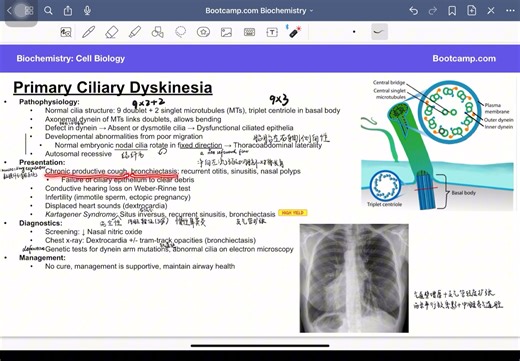Tap the Genetic tests for dynein arm line

[169, 249]
